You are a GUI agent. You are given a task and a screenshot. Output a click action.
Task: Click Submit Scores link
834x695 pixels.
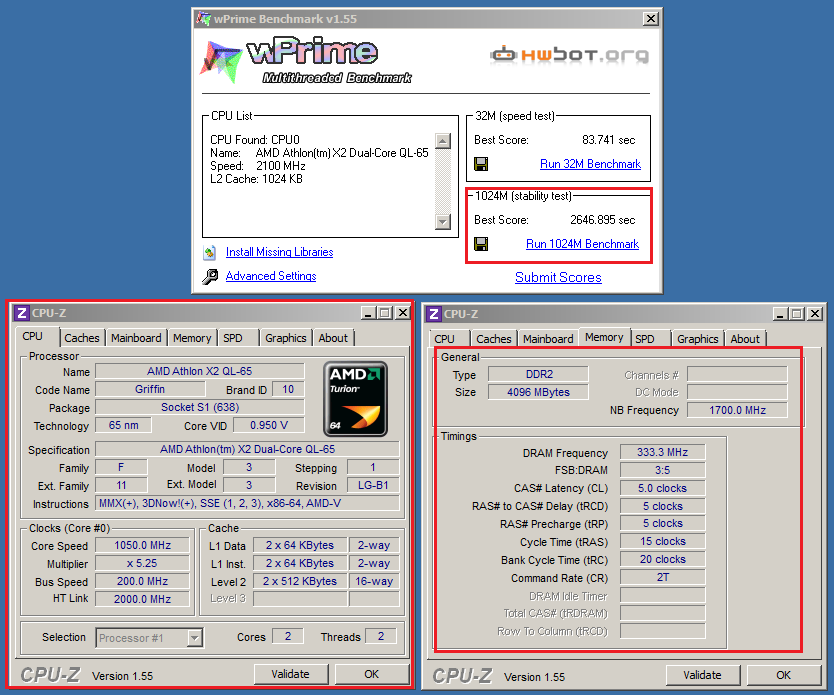point(558,278)
